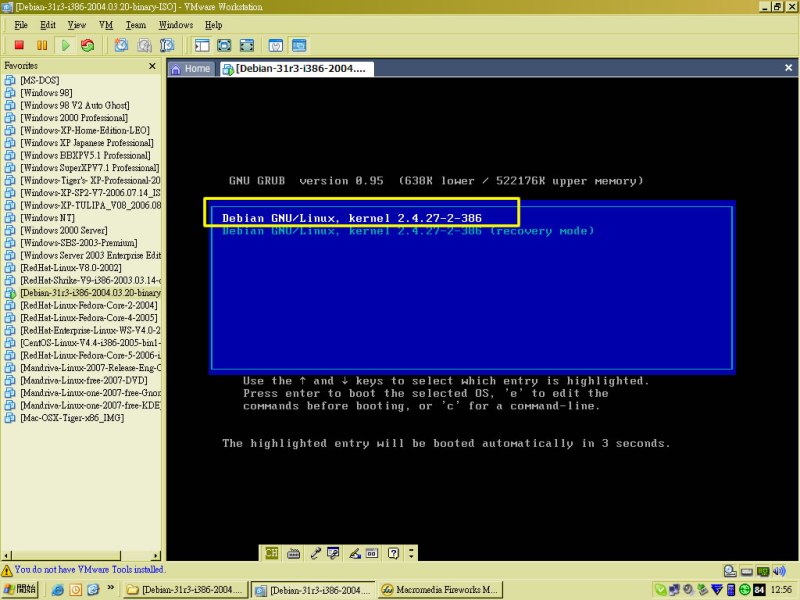Select [Windows-XP-Home-Edition-LEO] favorite
The width and height of the screenshot is (800, 600).
[85, 131]
